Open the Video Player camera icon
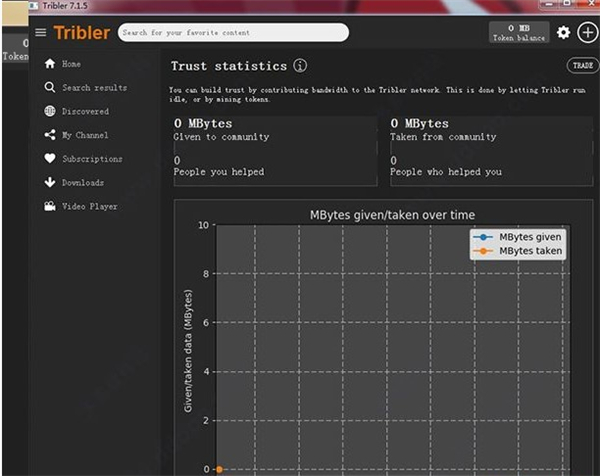600x476 pixels. 50,207
